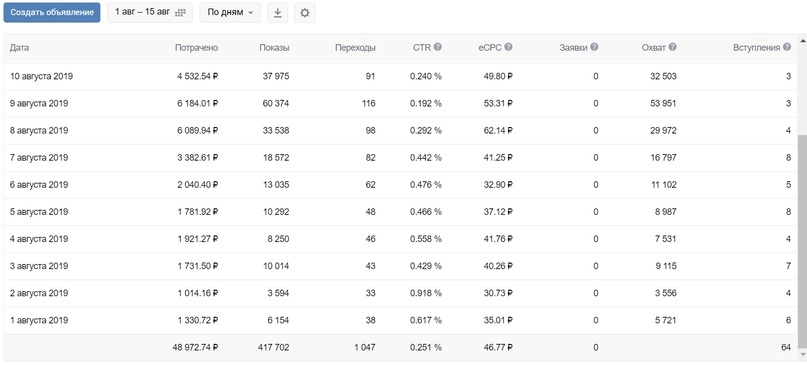Select the 10 августа 2019 row
The width and height of the screenshot is (807, 365).
(400, 77)
